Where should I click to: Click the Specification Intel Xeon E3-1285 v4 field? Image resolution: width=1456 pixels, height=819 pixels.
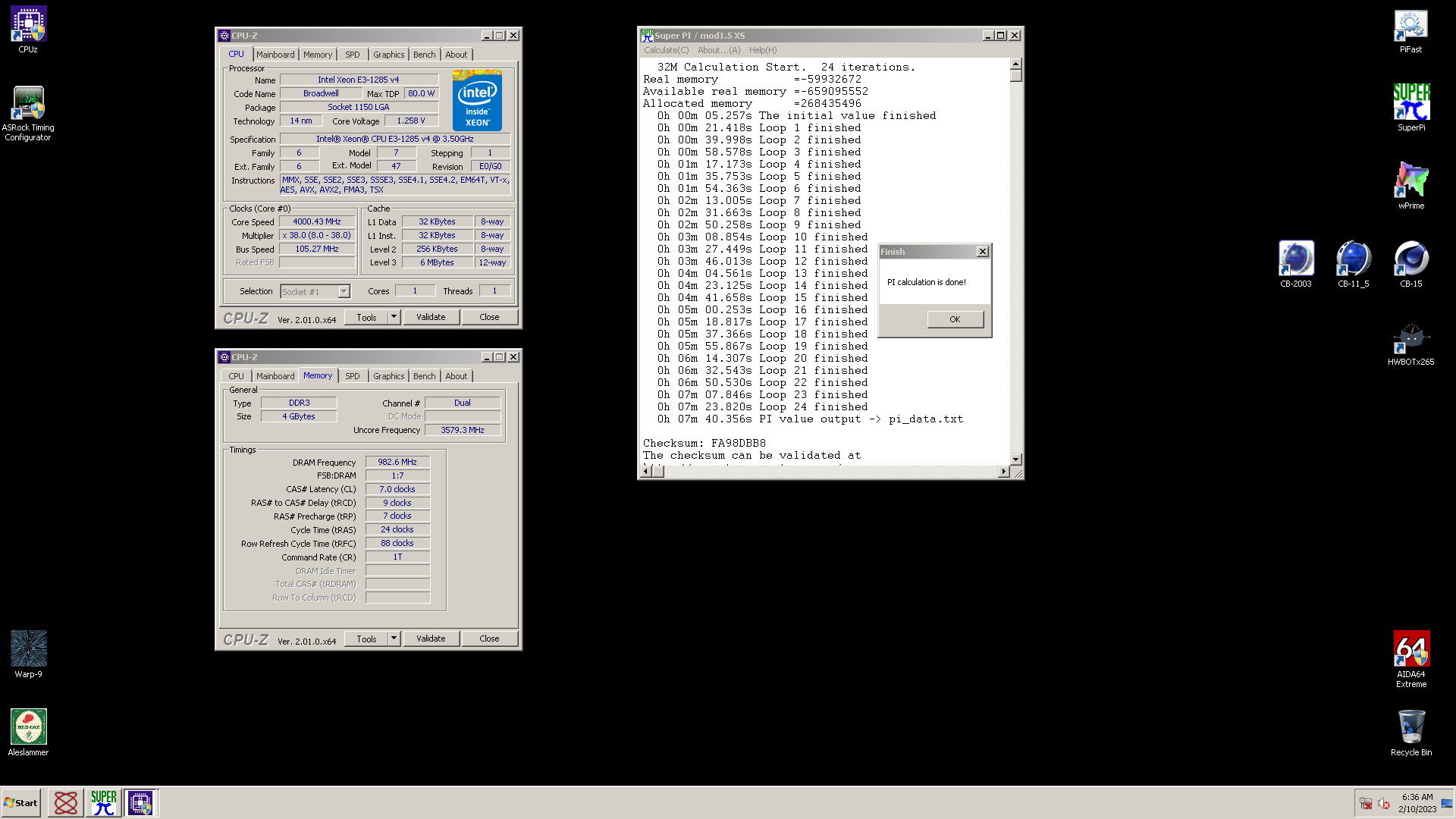(395, 139)
